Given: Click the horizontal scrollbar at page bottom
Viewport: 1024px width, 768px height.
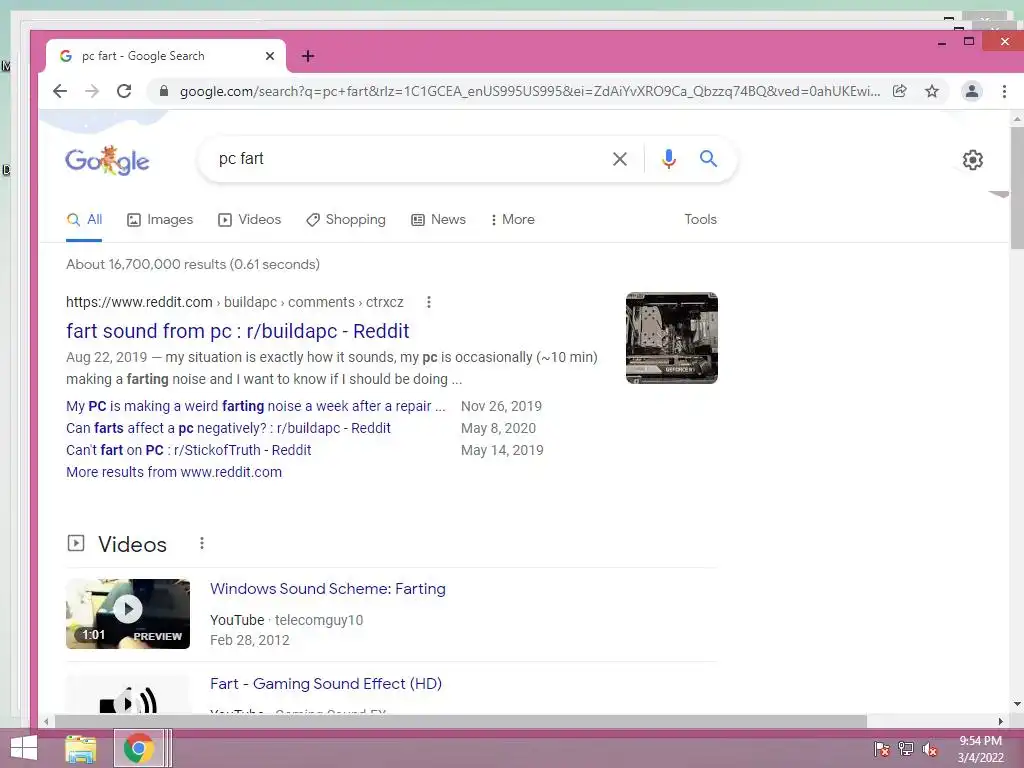Looking at the screenshot, I should [x=460, y=722].
